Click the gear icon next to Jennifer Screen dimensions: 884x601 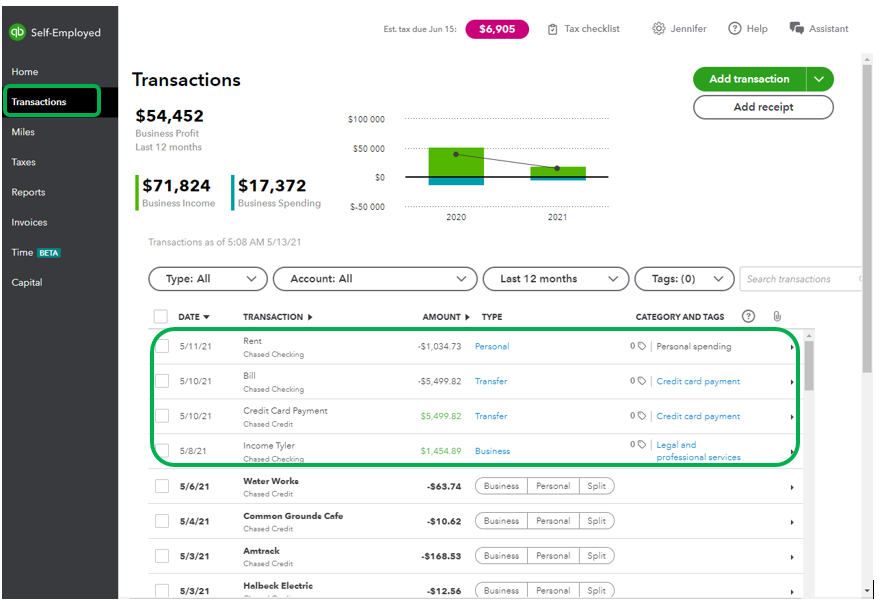tap(658, 28)
